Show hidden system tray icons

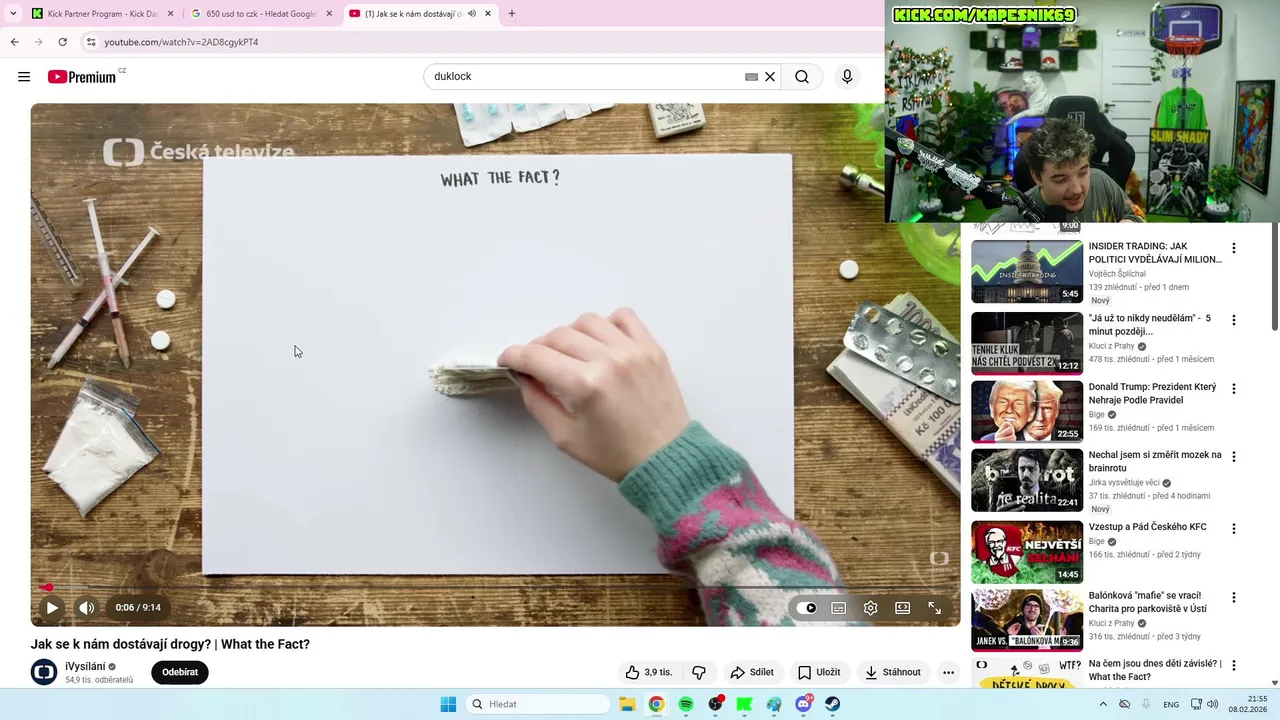pyautogui.click(x=1103, y=704)
